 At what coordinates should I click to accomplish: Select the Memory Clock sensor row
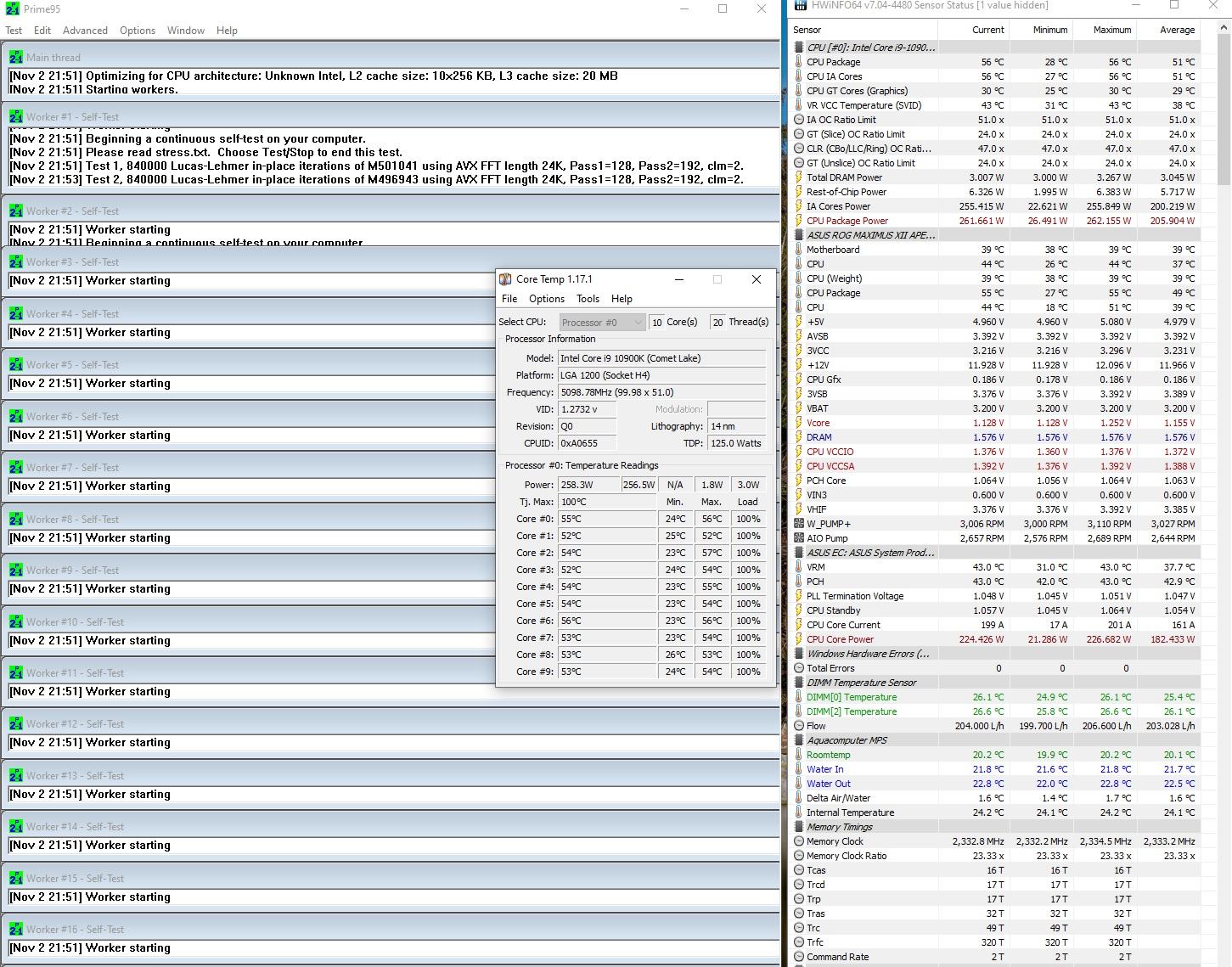(995, 841)
